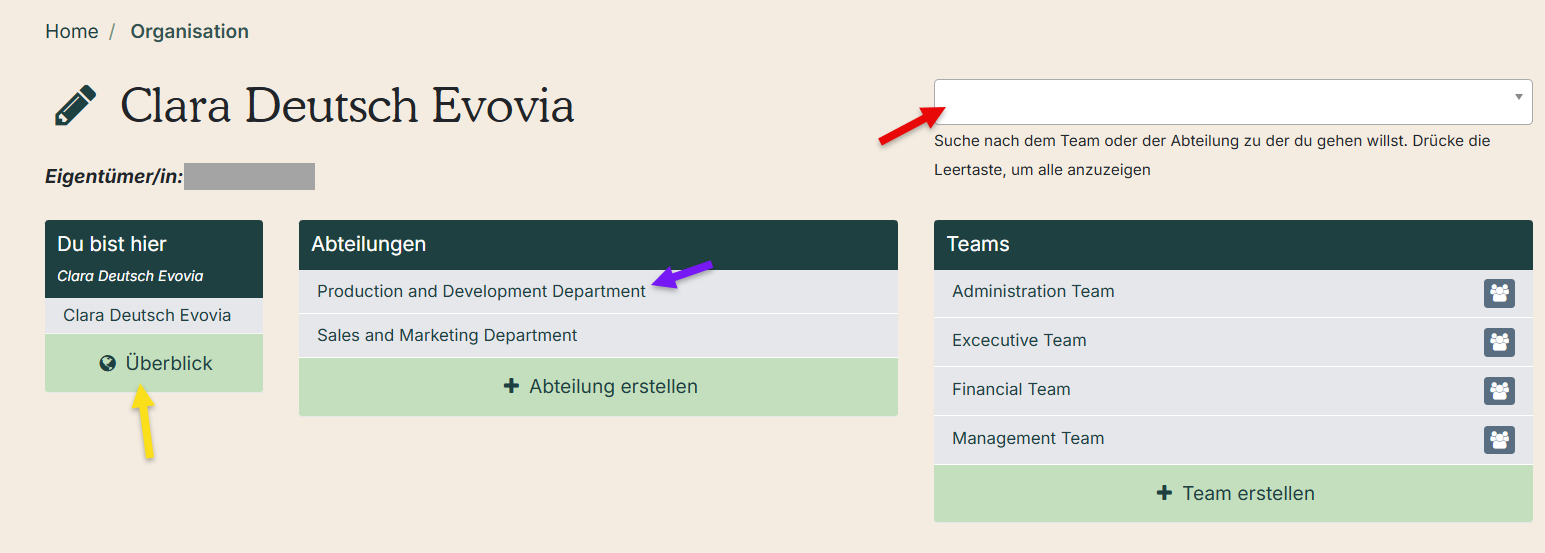
Task: Open the Organisation breadcrumb link
Action: [x=189, y=31]
